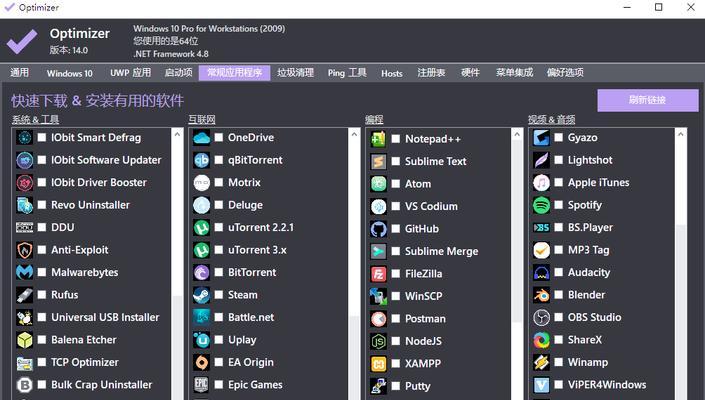This screenshot has height=400, width=705.
Task: Check the DDU checkbox
Action: click(x=42, y=227)
